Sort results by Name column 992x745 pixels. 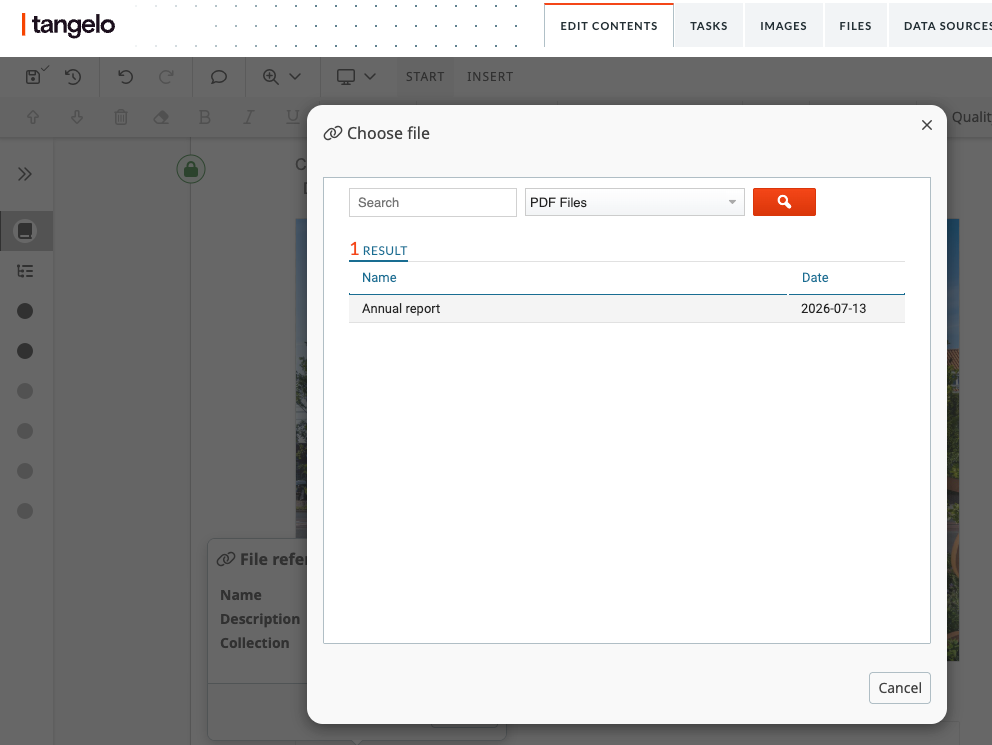coord(379,278)
